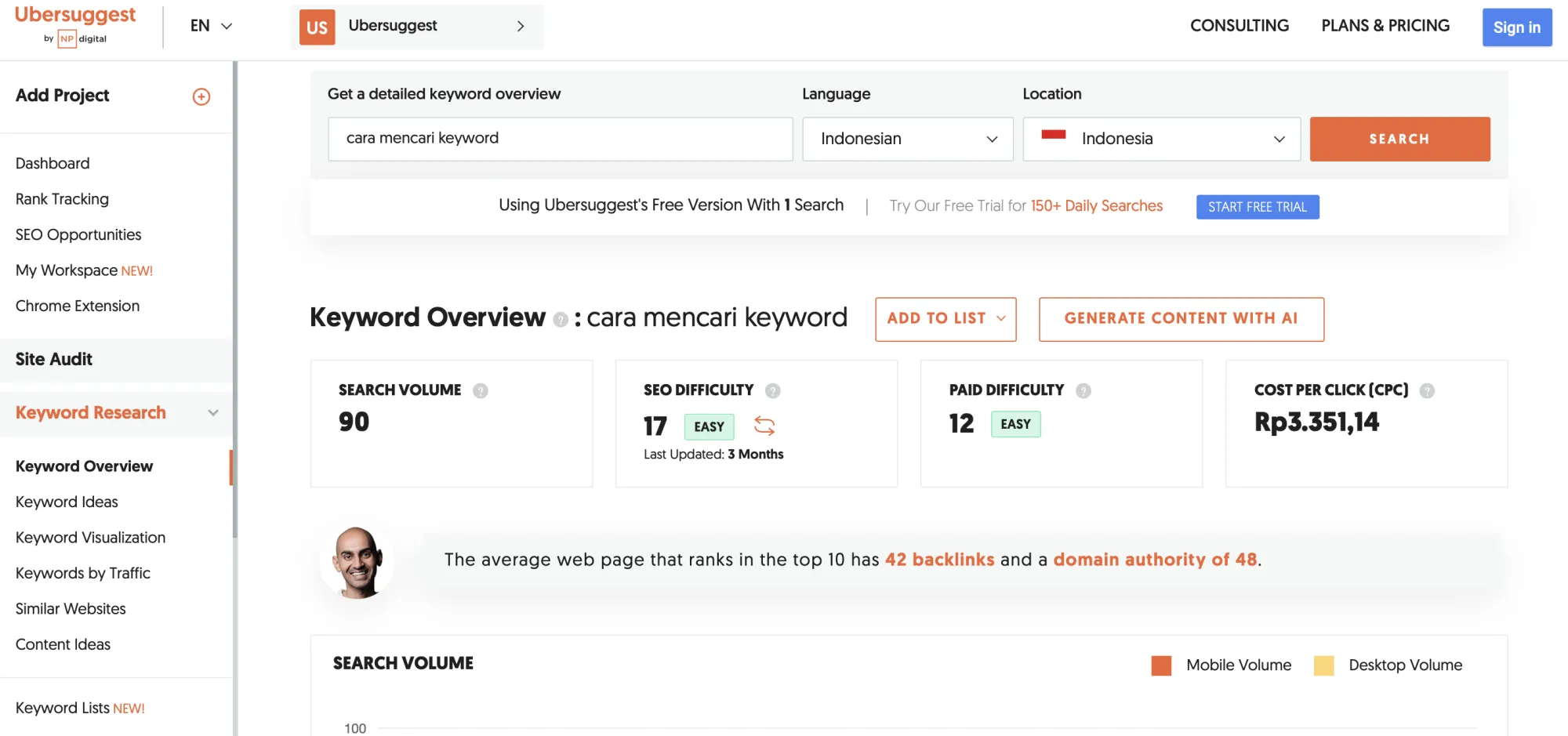This screenshot has height=736, width=1568.
Task: Refresh the SEO Difficulty score
Action: 764,426
